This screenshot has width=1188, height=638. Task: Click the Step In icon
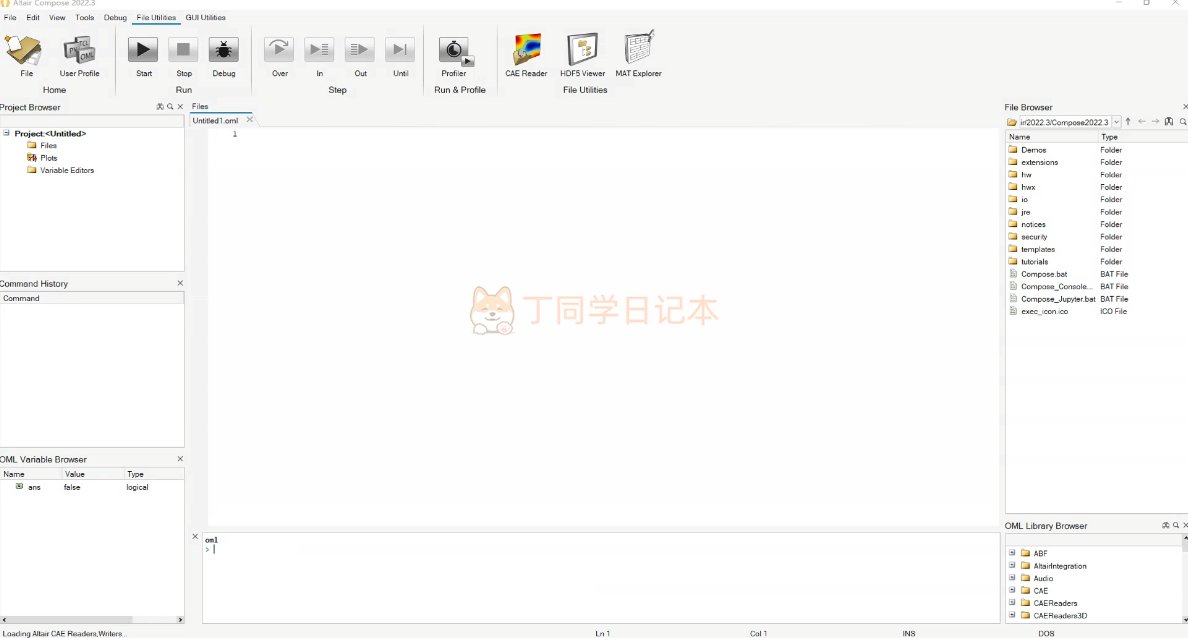coord(319,50)
